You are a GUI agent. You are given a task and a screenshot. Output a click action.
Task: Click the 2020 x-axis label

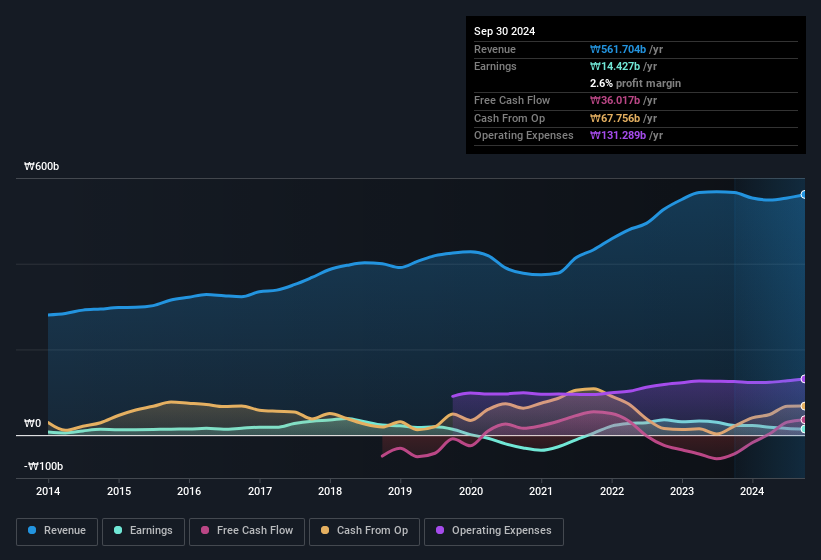(471, 491)
